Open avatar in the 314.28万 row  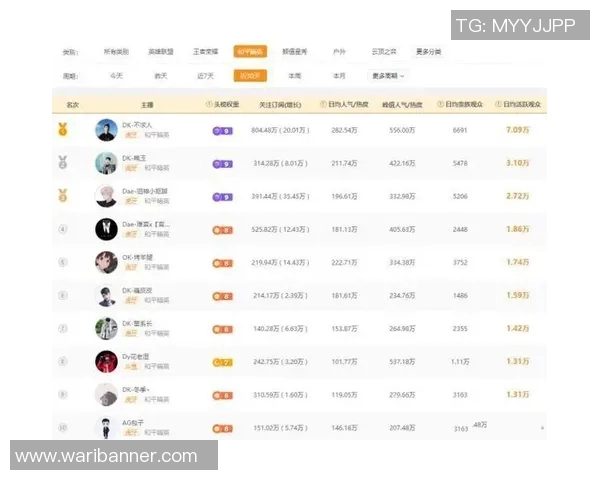coord(106,163)
